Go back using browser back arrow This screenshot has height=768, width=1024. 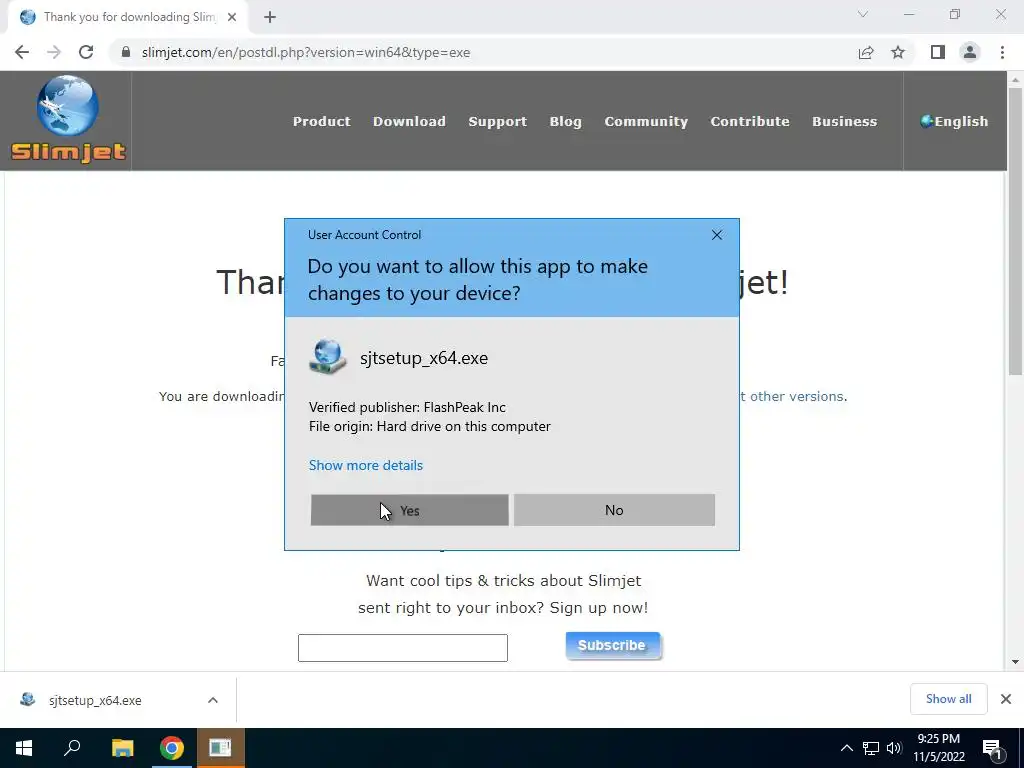point(22,52)
